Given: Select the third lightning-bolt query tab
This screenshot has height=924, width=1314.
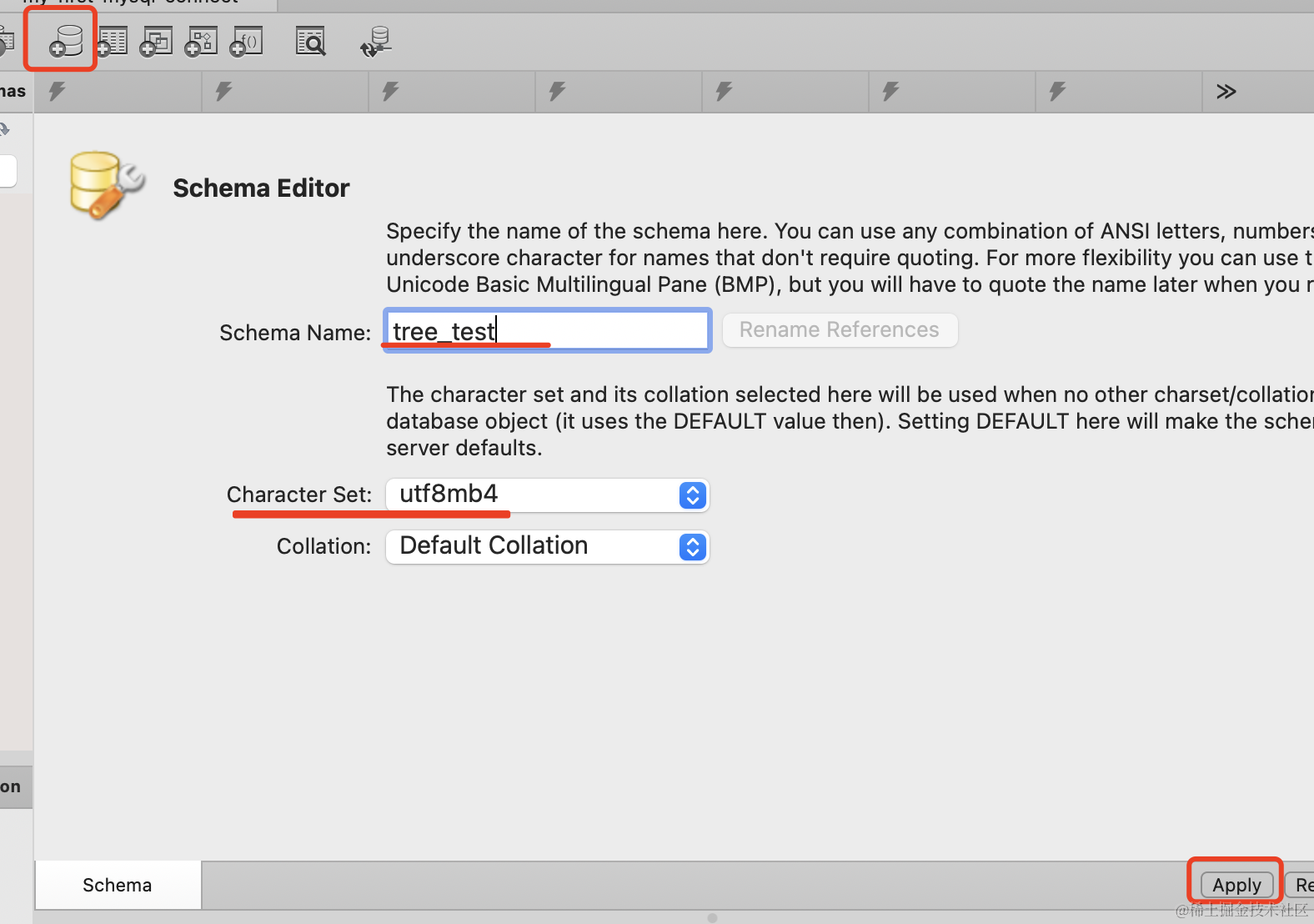Looking at the screenshot, I should 451,92.
